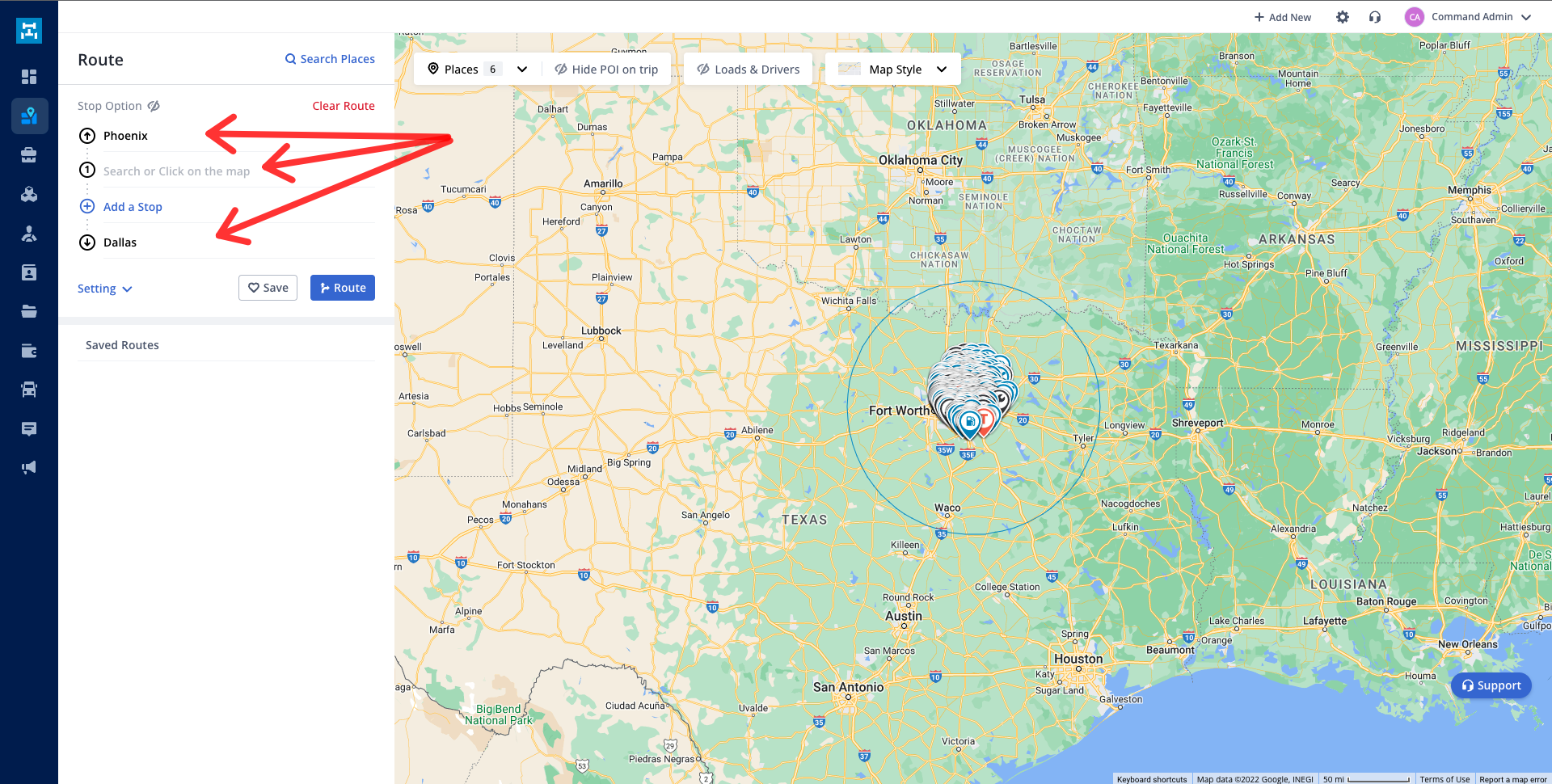The height and width of the screenshot is (784, 1552).
Task: Click the New Orleans label on map
Action: [1468, 644]
